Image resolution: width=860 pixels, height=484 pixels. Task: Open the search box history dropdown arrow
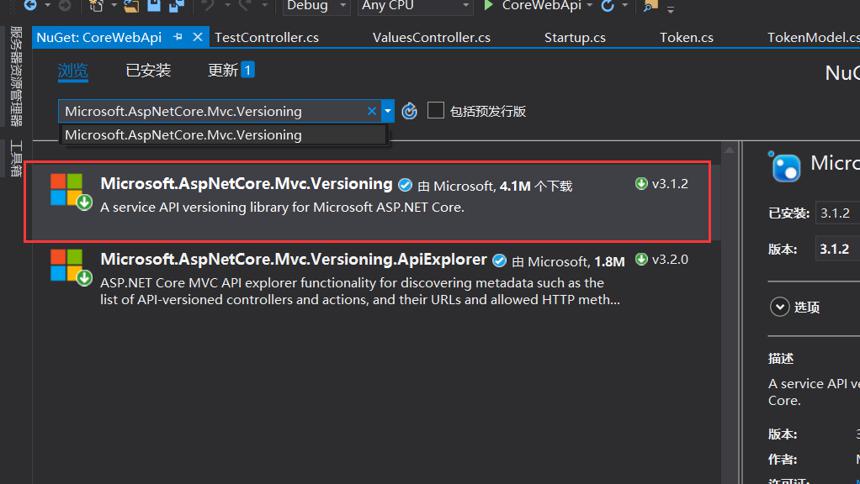(x=388, y=111)
